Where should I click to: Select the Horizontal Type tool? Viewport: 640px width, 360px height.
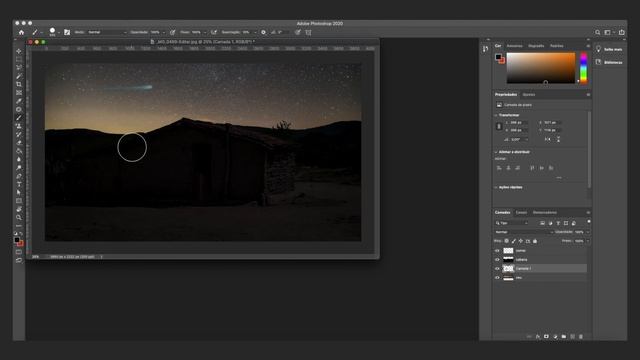(19, 184)
